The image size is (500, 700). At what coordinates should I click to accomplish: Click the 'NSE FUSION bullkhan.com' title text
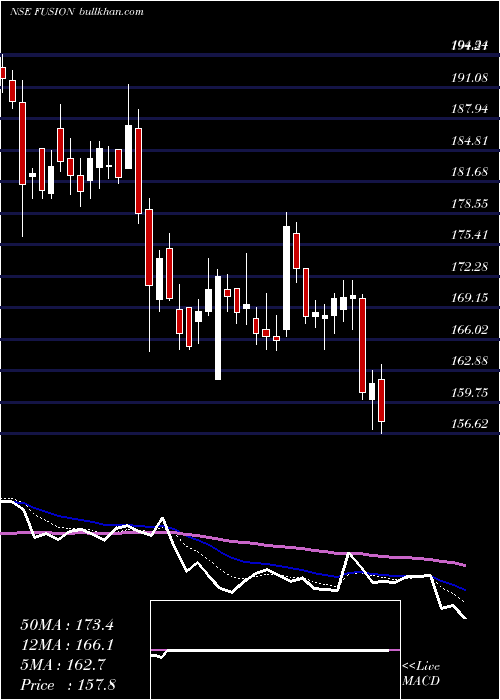click(x=77, y=12)
